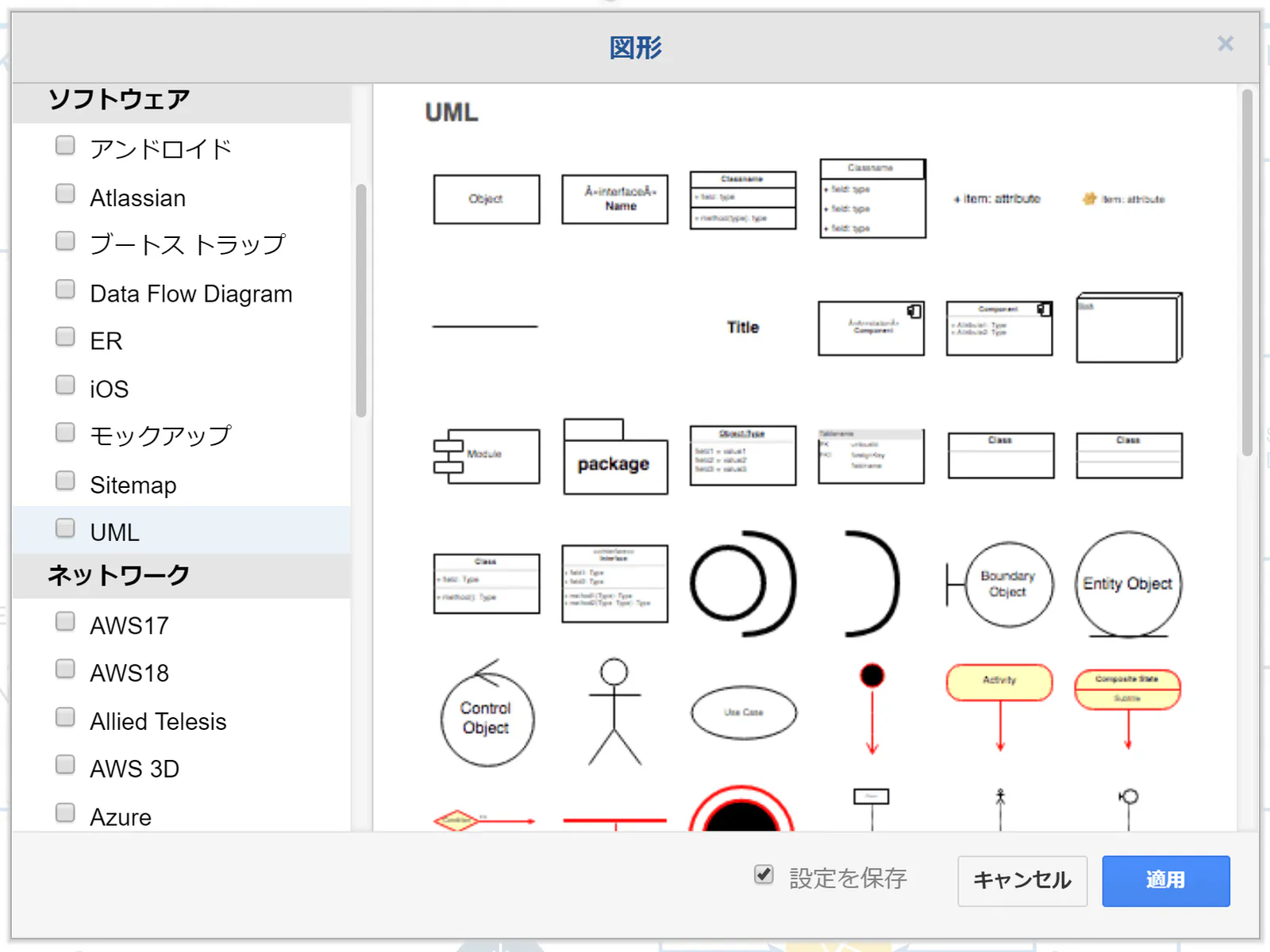
Task: Pick the Interface Name shape
Action: [x=615, y=199]
